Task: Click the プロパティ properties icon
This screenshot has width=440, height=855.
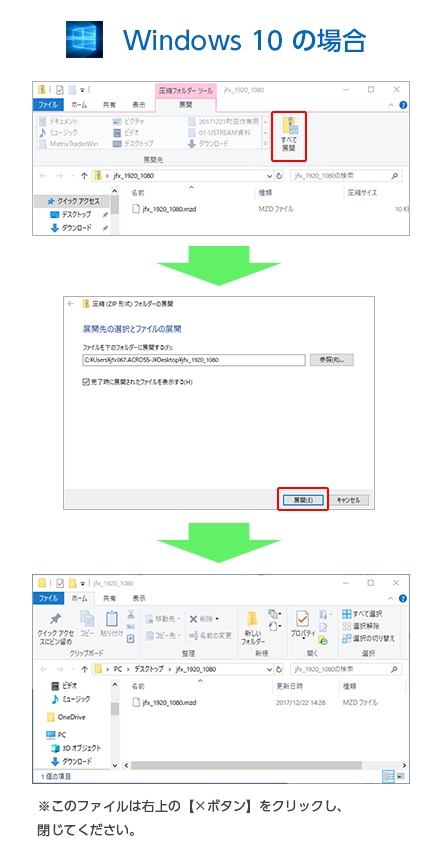Action: click(302, 624)
